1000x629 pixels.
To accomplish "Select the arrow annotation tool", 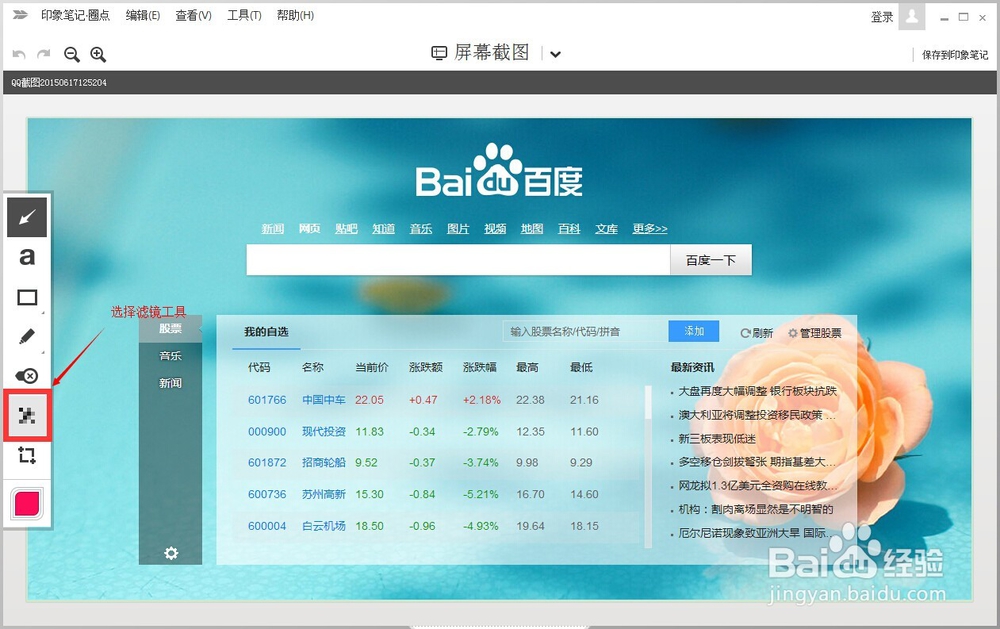I will click(27, 218).
